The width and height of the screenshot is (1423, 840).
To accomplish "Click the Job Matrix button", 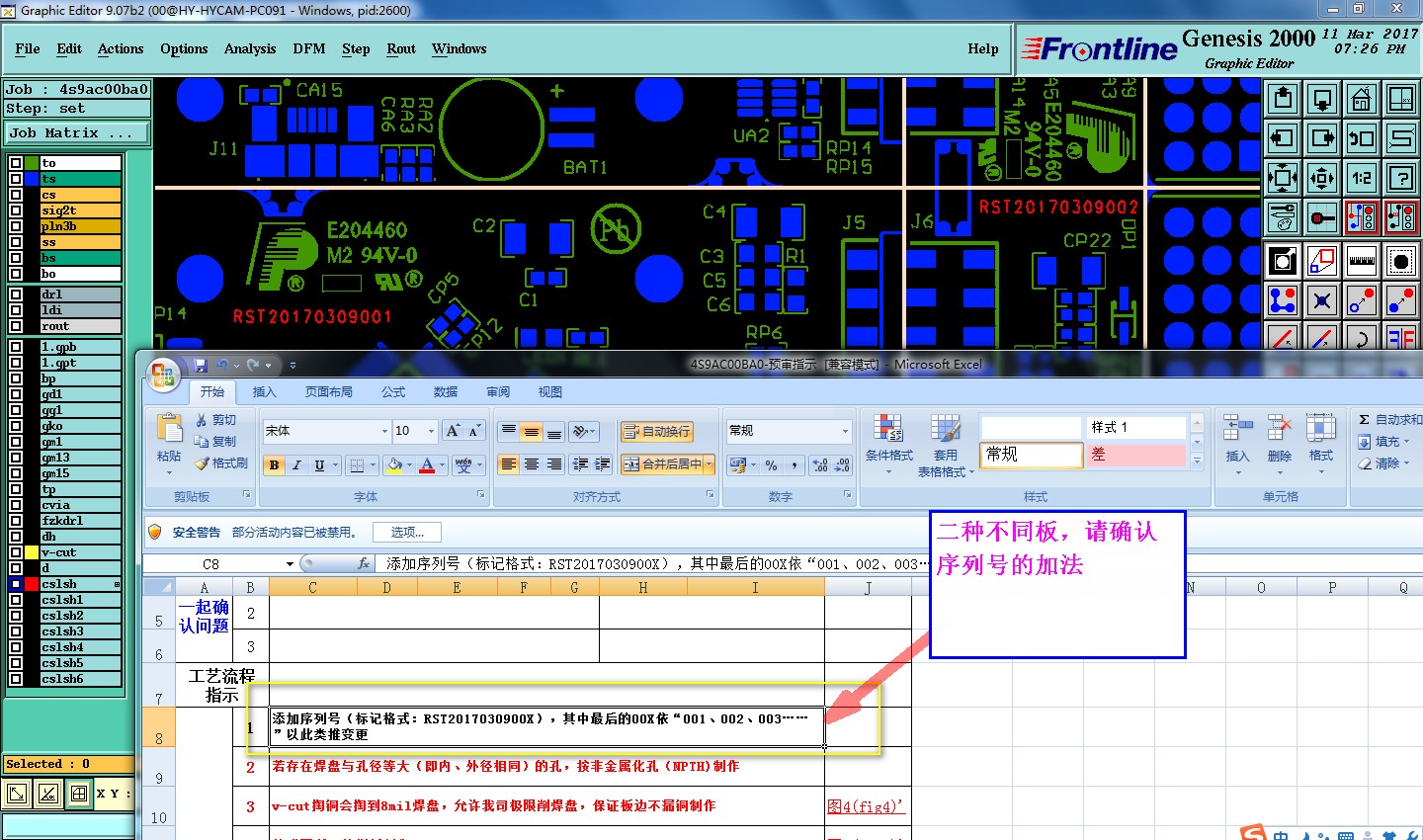I will coord(77,132).
